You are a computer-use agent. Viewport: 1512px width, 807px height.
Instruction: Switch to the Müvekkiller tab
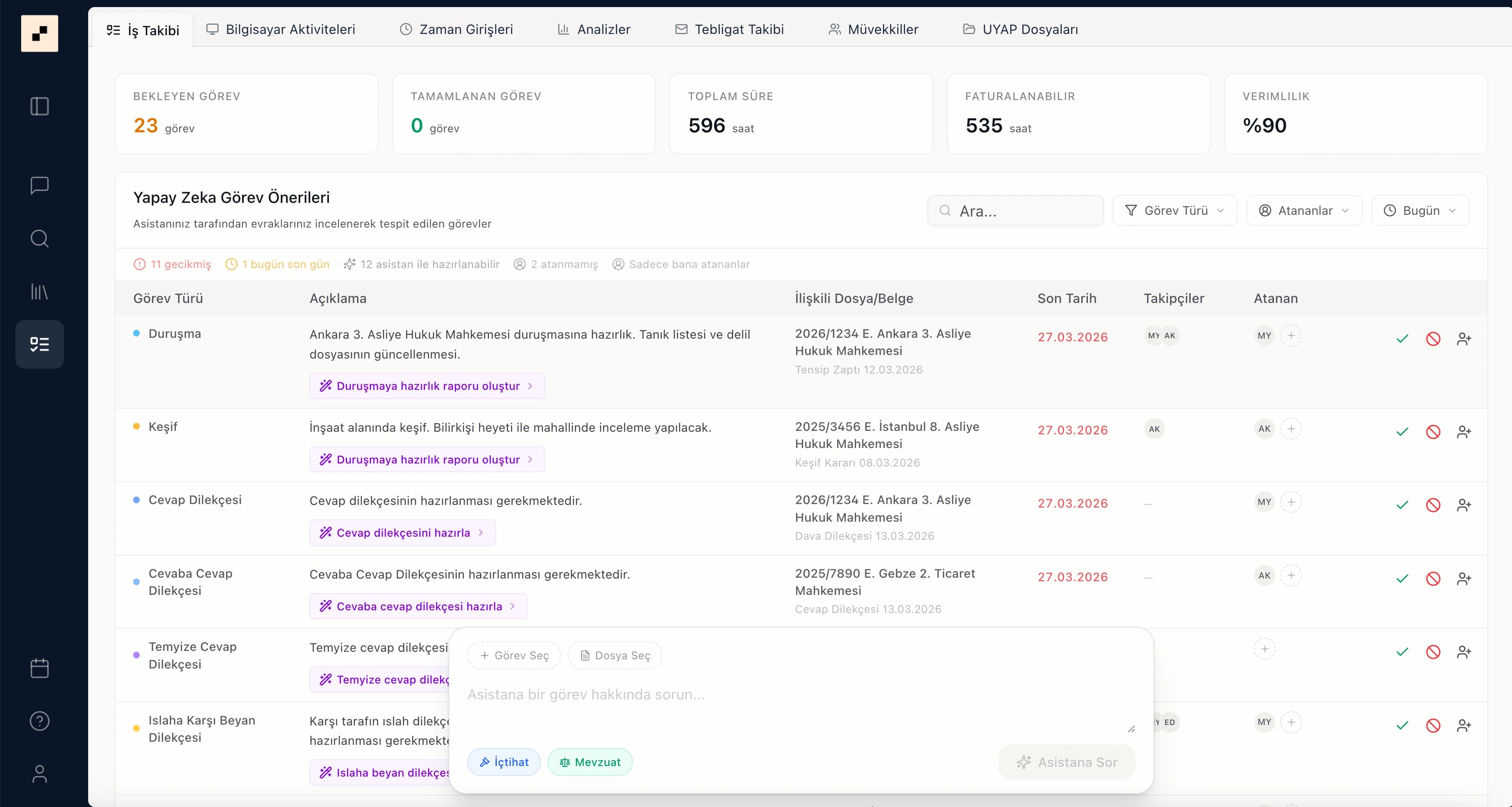click(873, 30)
